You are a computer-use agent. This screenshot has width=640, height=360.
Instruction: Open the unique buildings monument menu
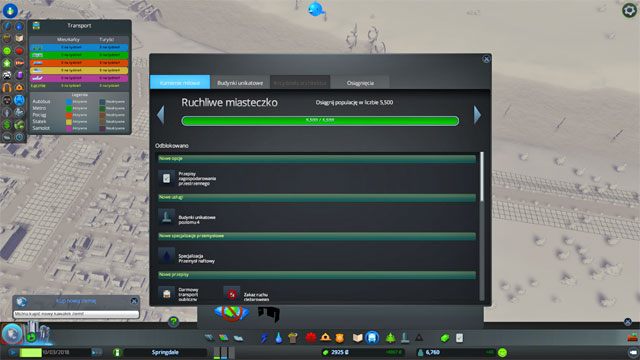coord(405,338)
